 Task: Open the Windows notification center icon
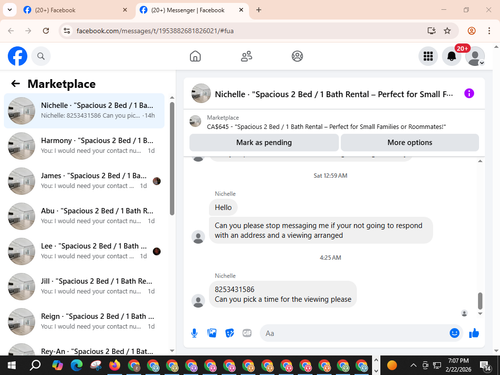coord(485,365)
